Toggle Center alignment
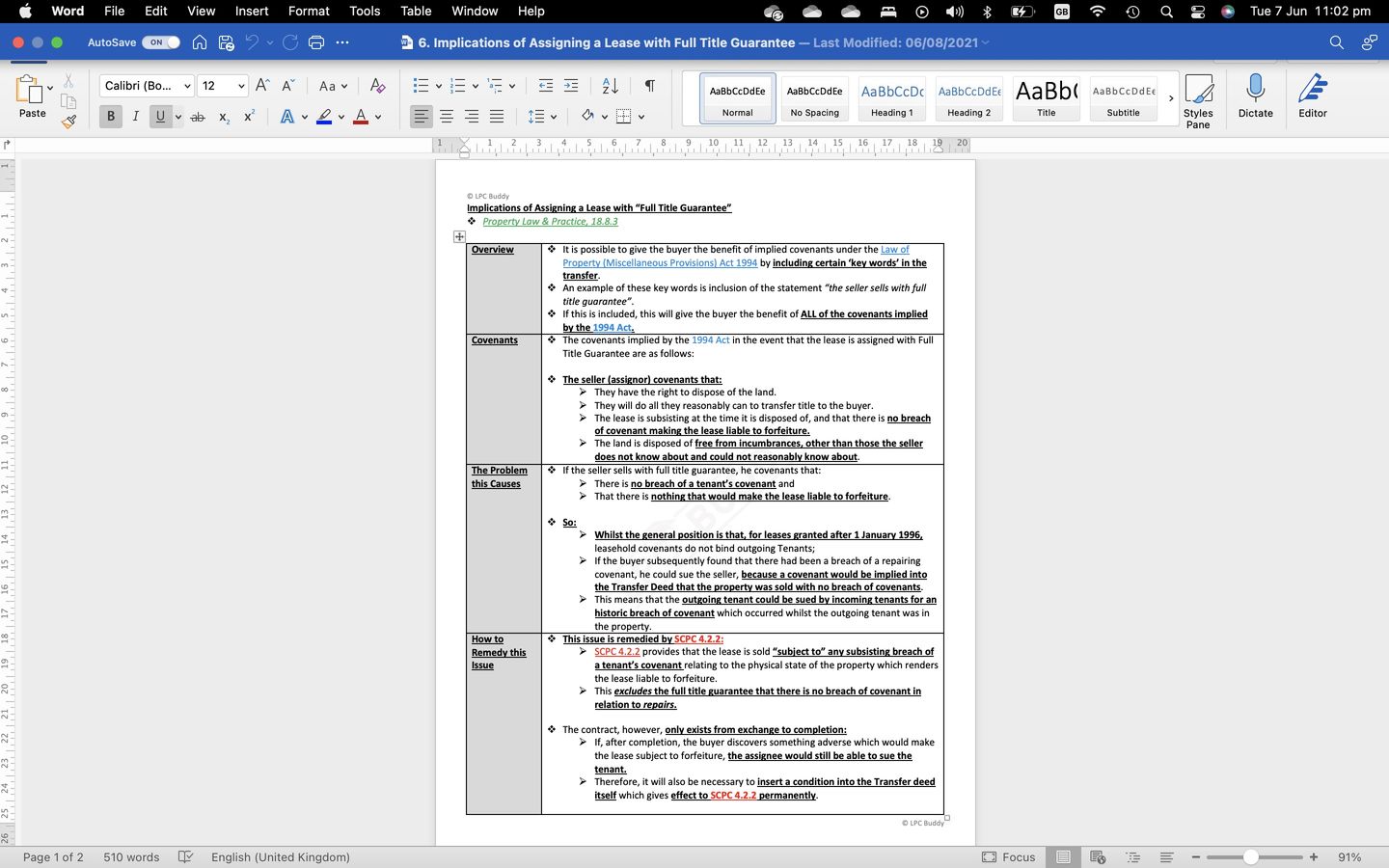This screenshot has height=868, width=1389. (x=447, y=117)
